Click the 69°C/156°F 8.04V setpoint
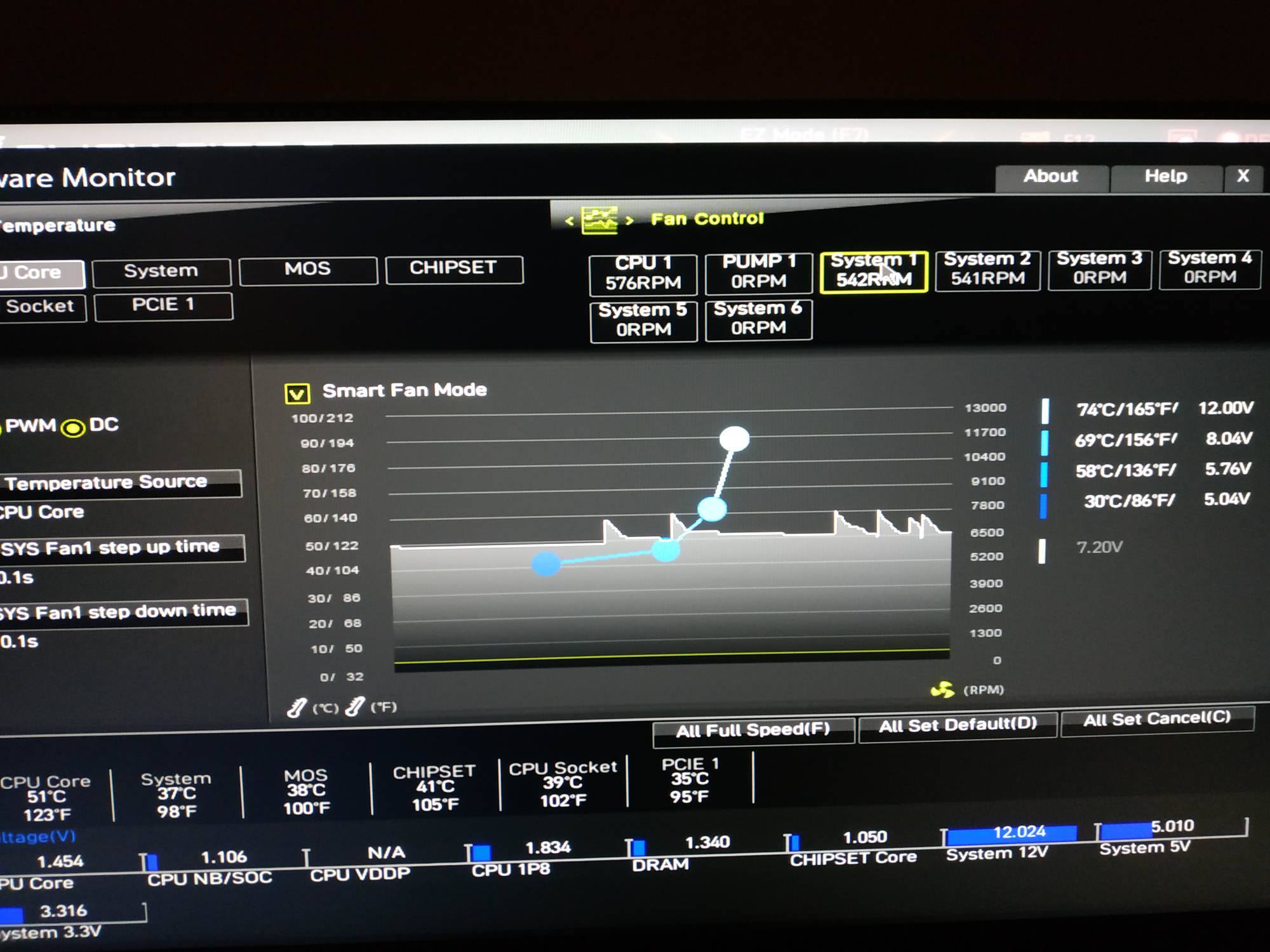 pyautogui.click(x=1163, y=440)
